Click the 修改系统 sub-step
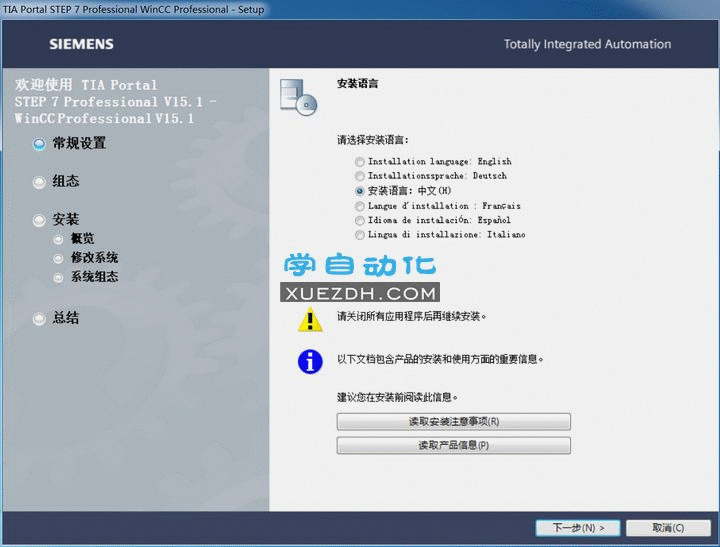This screenshot has width=720, height=547. pyautogui.click(x=85, y=258)
